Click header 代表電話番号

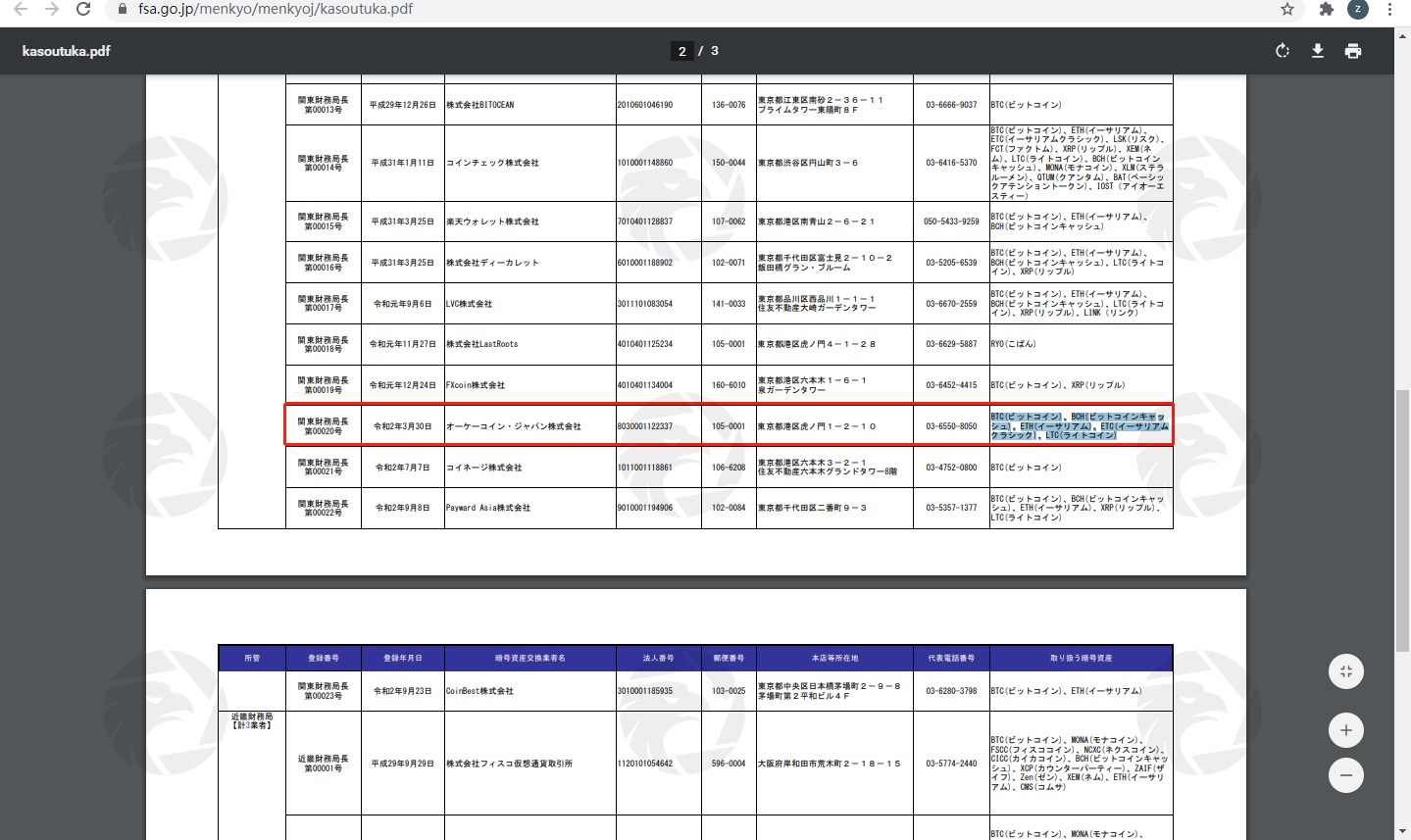(951, 658)
